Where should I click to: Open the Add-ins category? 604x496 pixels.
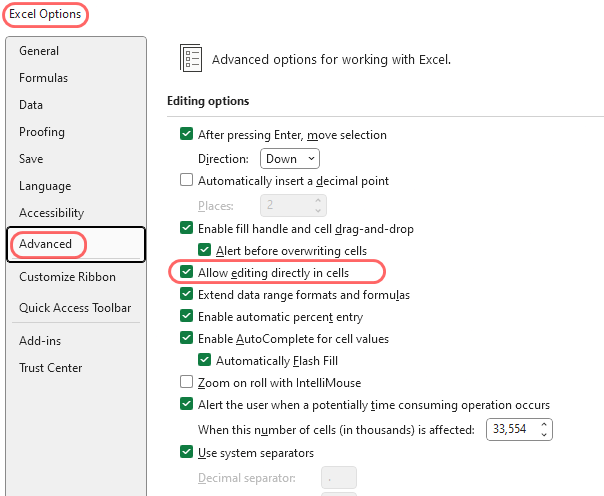pos(40,341)
